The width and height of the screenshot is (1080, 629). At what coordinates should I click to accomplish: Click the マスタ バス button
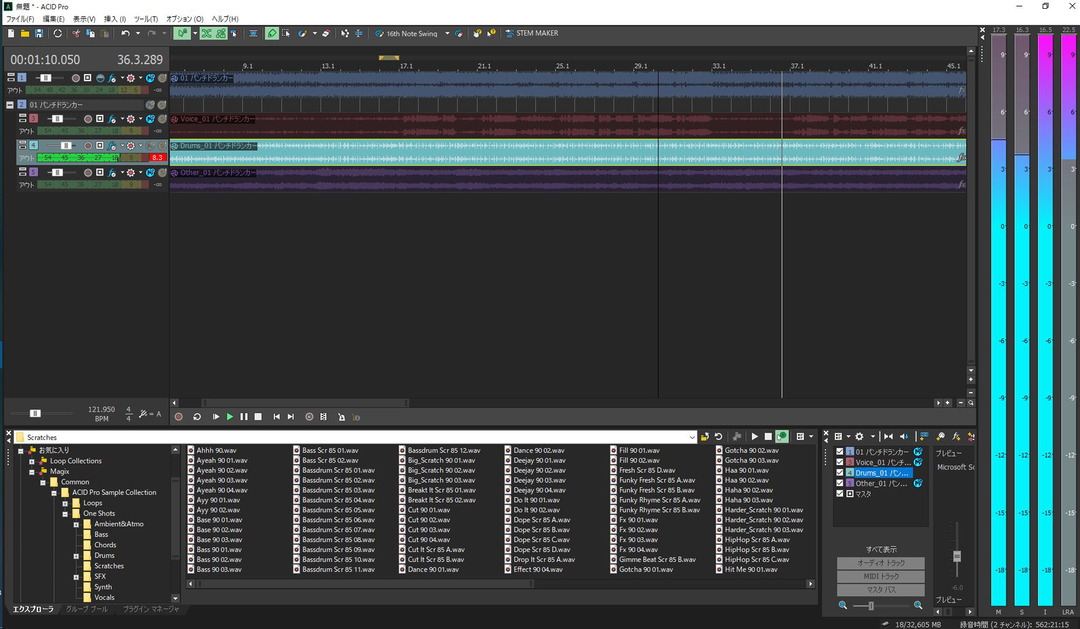point(881,590)
